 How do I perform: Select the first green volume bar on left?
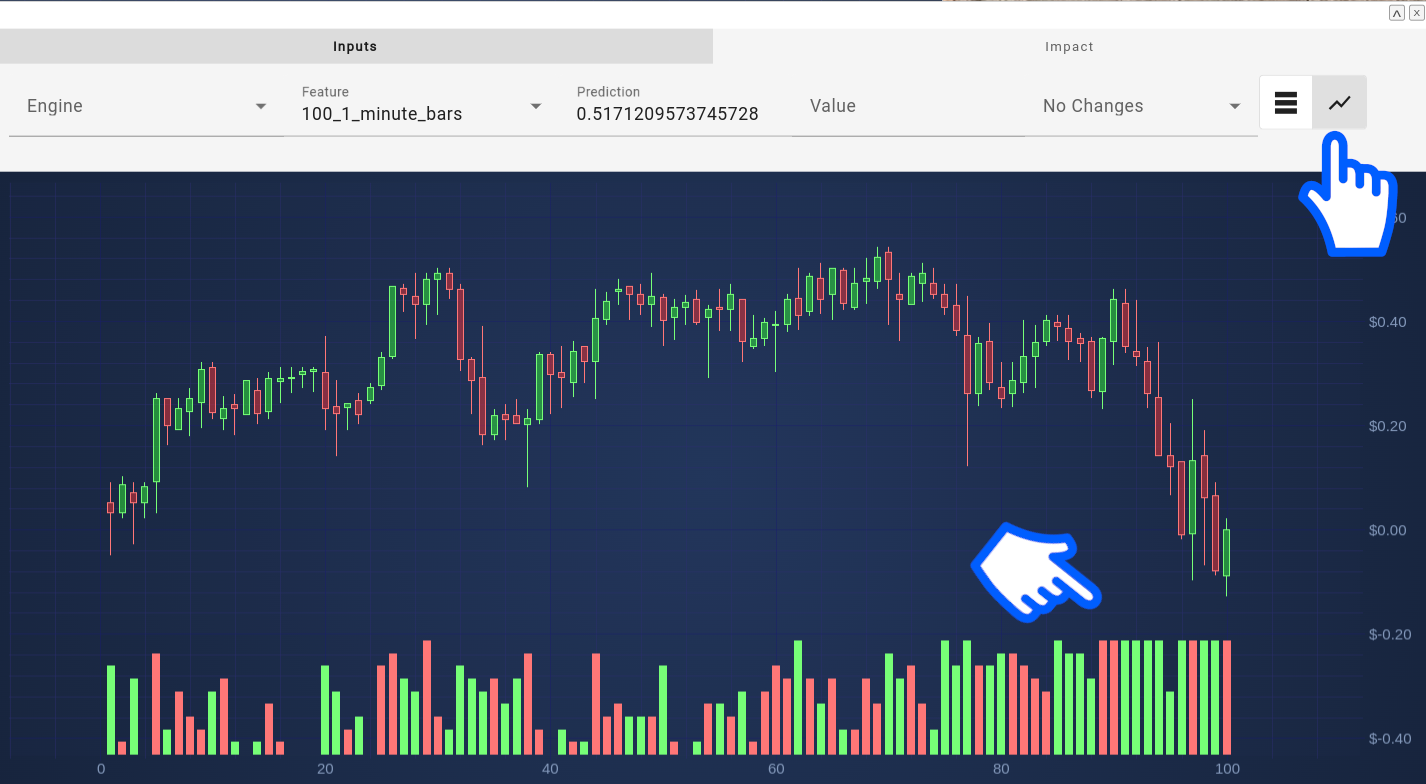[111, 709]
